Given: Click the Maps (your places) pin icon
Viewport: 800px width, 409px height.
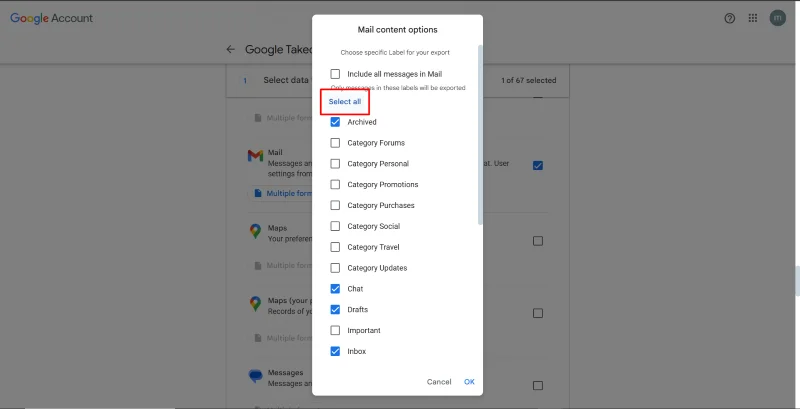Looking at the screenshot, I should pyautogui.click(x=255, y=304).
